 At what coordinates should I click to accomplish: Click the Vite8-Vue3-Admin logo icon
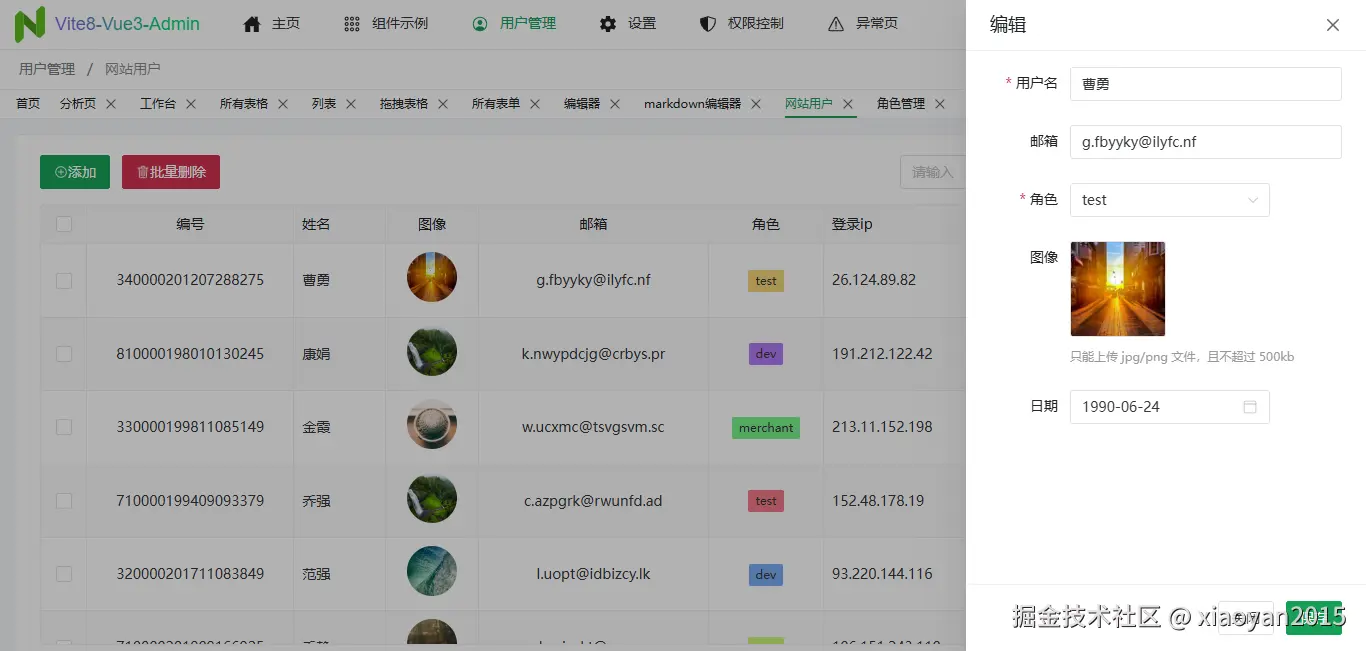click(30, 24)
